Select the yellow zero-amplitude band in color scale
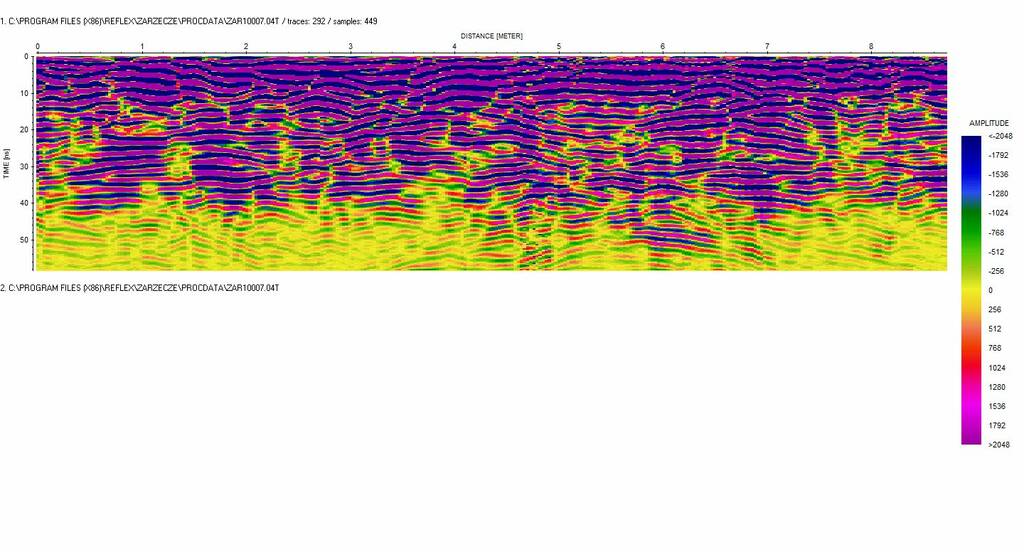 [x=971, y=289]
